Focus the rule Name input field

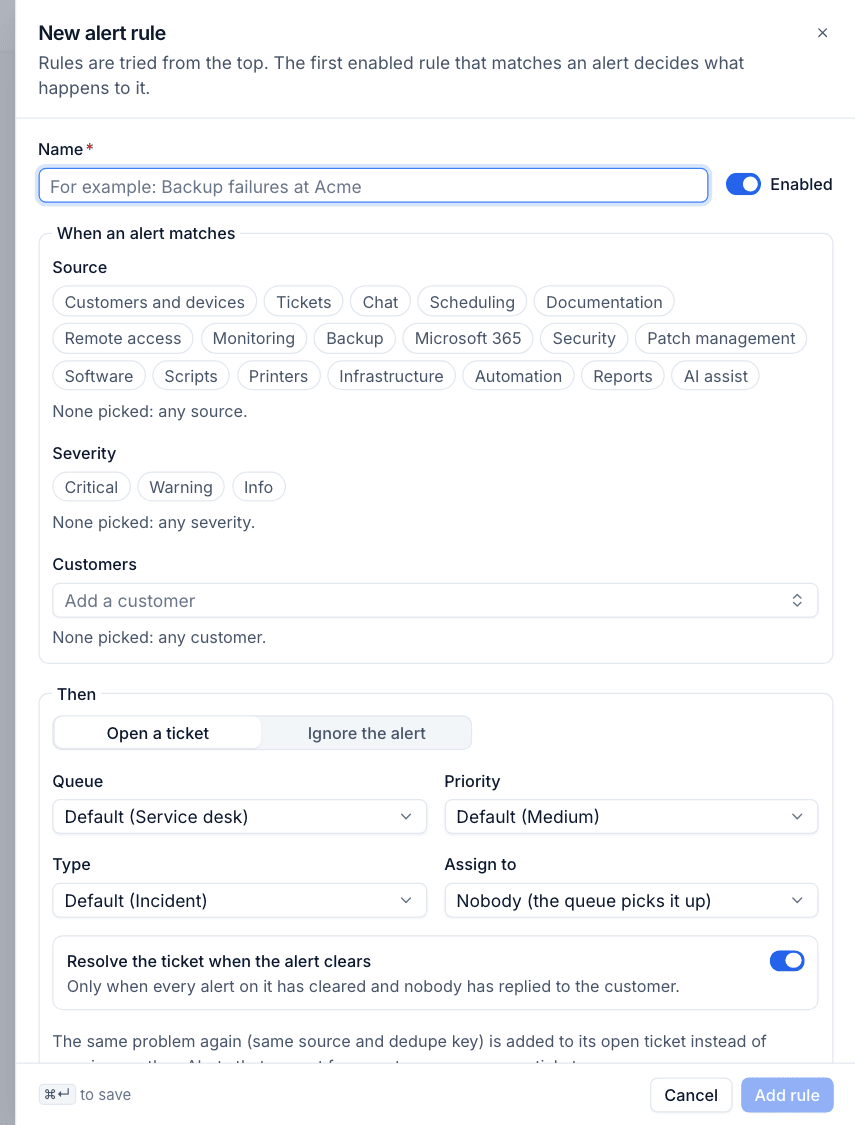[373, 186]
